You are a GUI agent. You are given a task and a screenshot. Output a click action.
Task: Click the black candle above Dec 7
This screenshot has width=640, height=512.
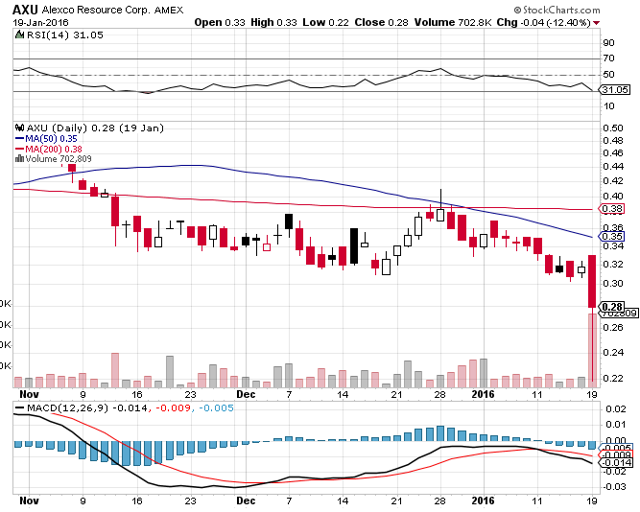[x=289, y=221]
